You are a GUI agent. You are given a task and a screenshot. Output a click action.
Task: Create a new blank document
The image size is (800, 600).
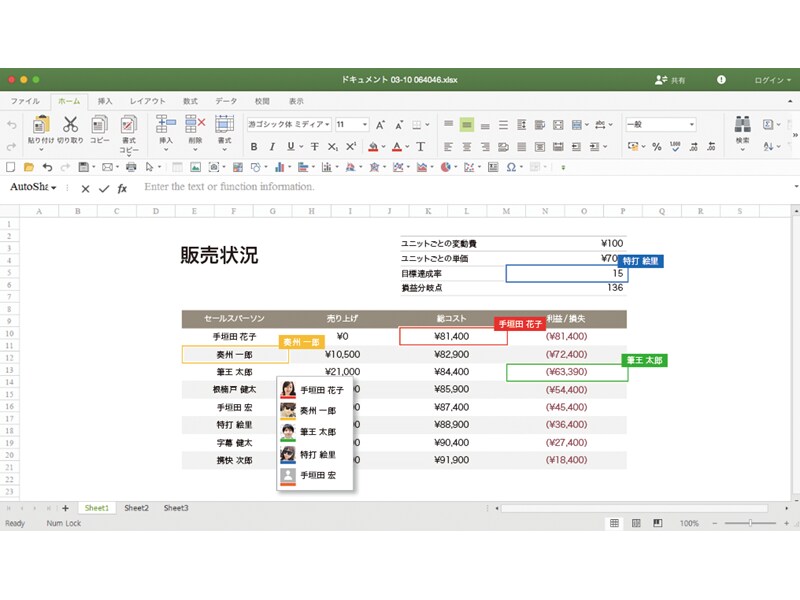[10, 167]
